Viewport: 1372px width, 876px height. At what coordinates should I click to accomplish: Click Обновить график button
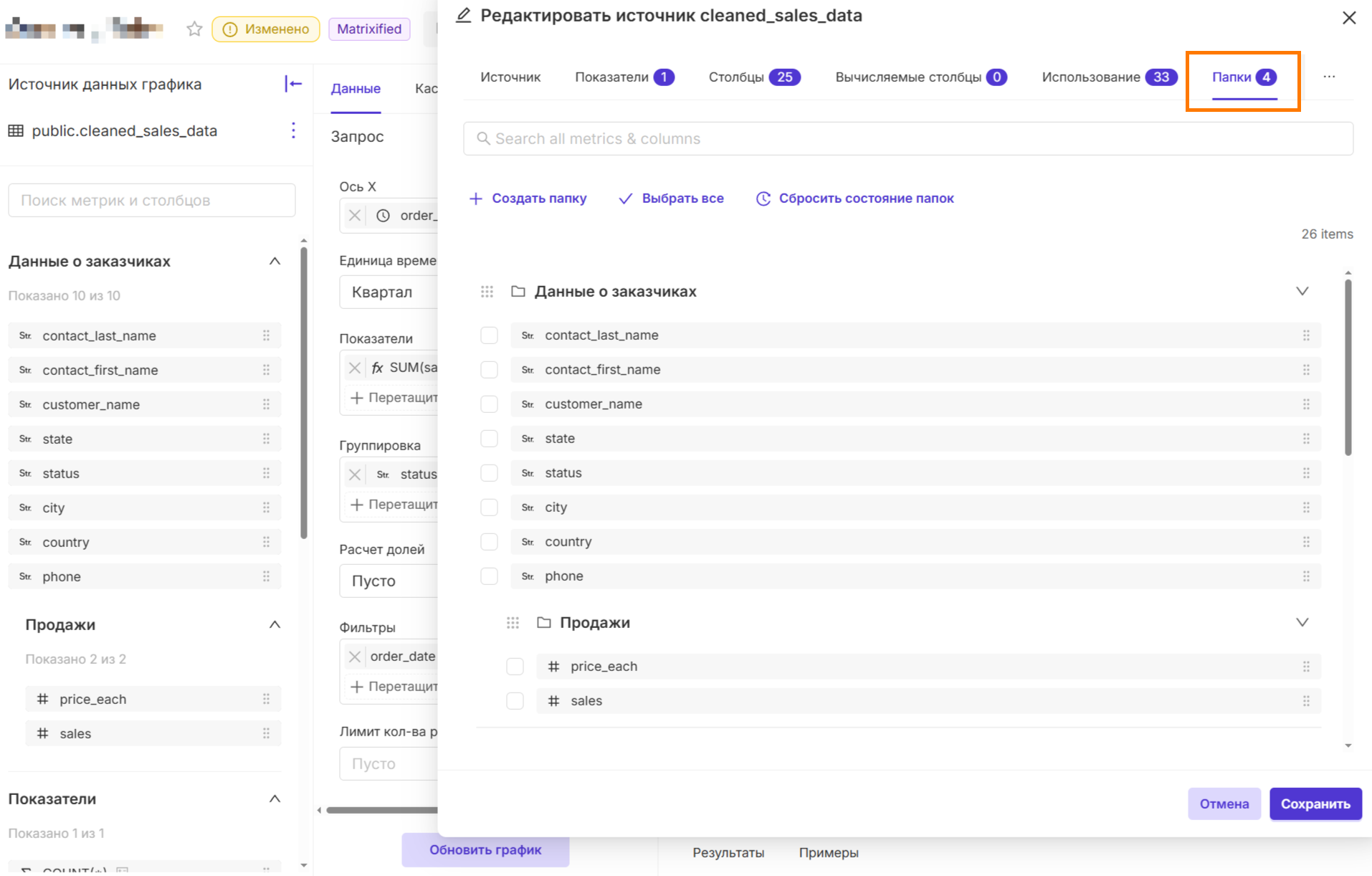(x=485, y=849)
